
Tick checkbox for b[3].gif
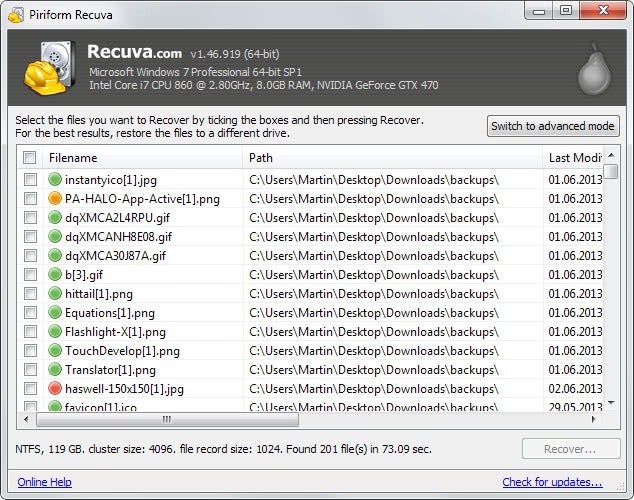(30, 274)
